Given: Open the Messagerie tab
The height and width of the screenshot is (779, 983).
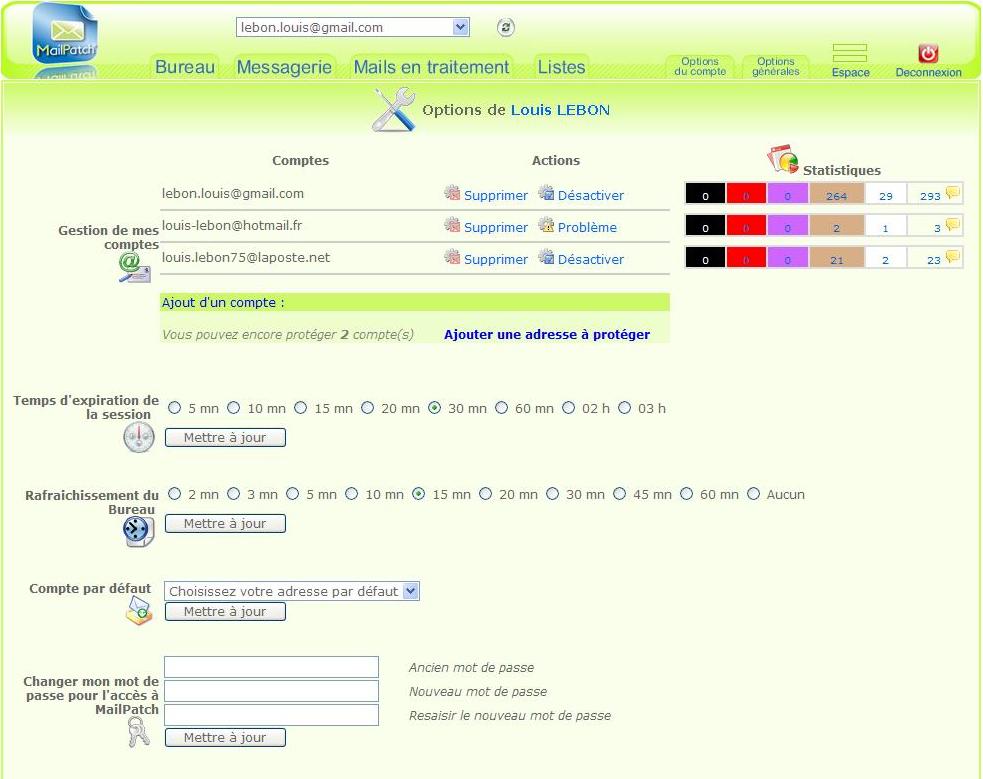Looking at the screenshot, I should coord(284,67).
